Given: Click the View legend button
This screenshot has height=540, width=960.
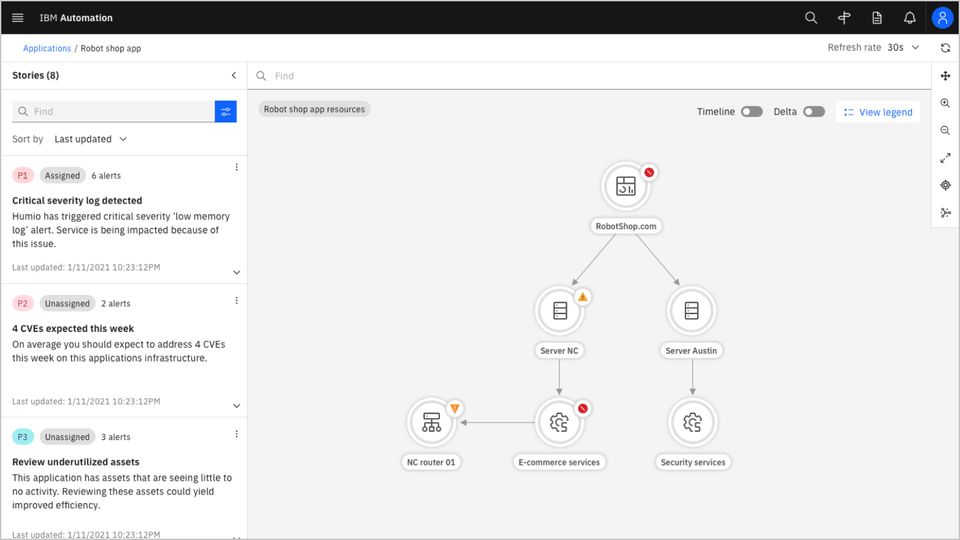Looking at the screenshot, I should tap(878, 112).
